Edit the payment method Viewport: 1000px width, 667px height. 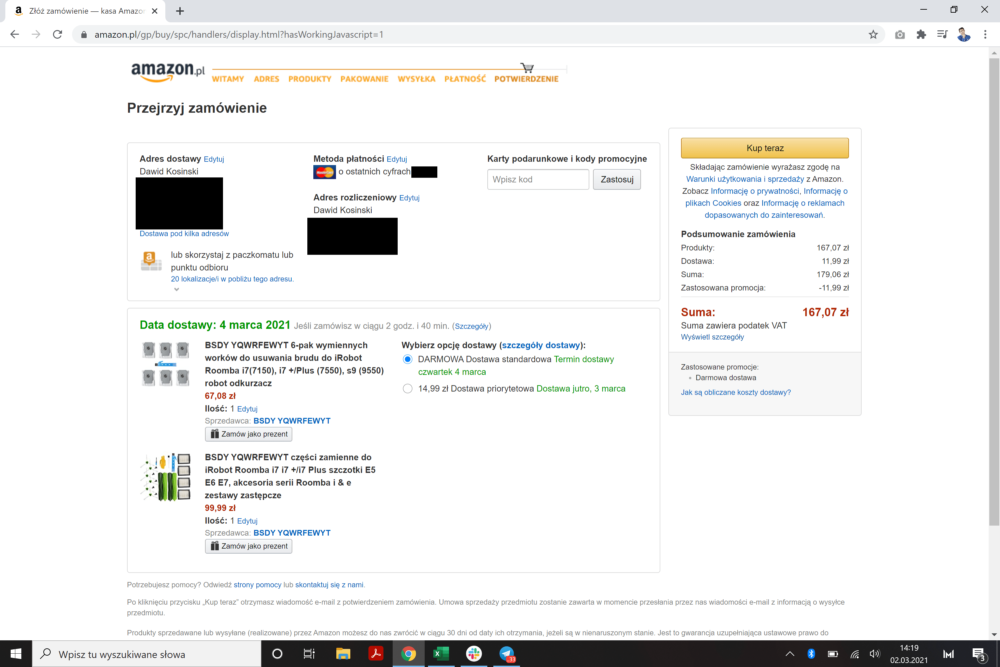coord(397,159)
